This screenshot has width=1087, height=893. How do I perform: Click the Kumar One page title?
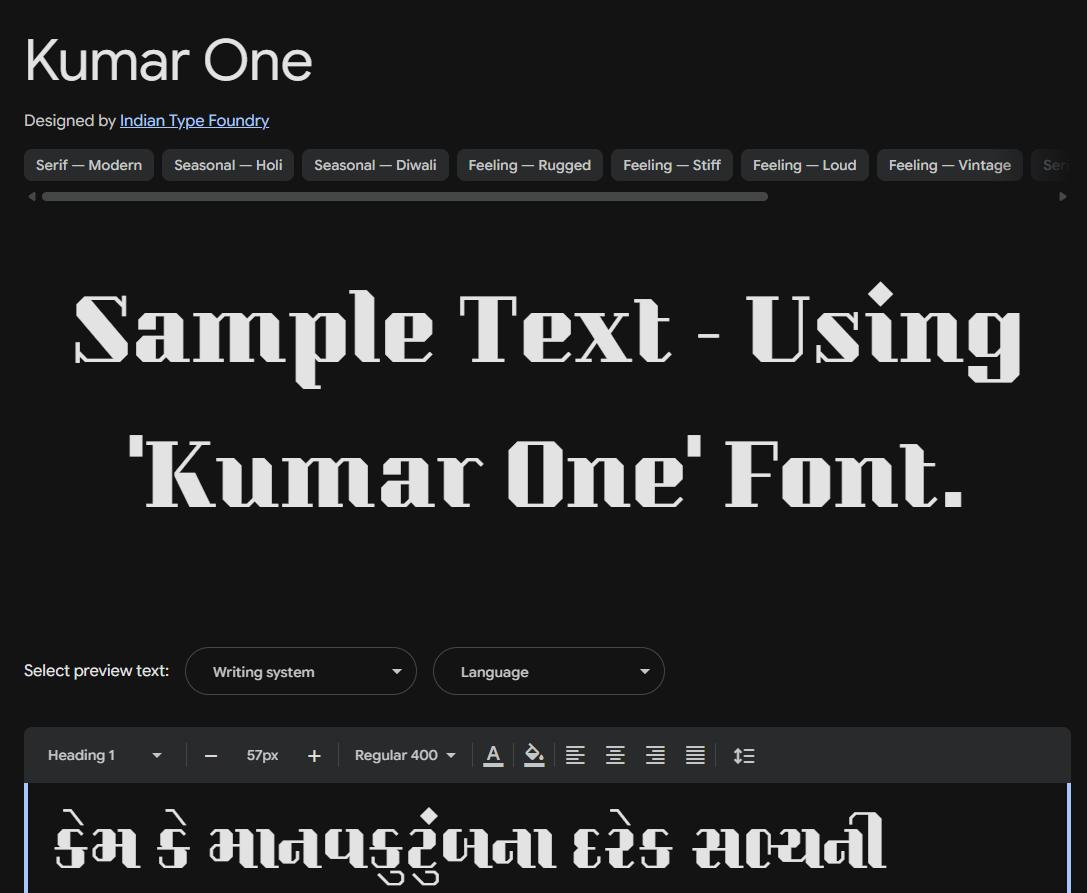click(x=168, y=61)
